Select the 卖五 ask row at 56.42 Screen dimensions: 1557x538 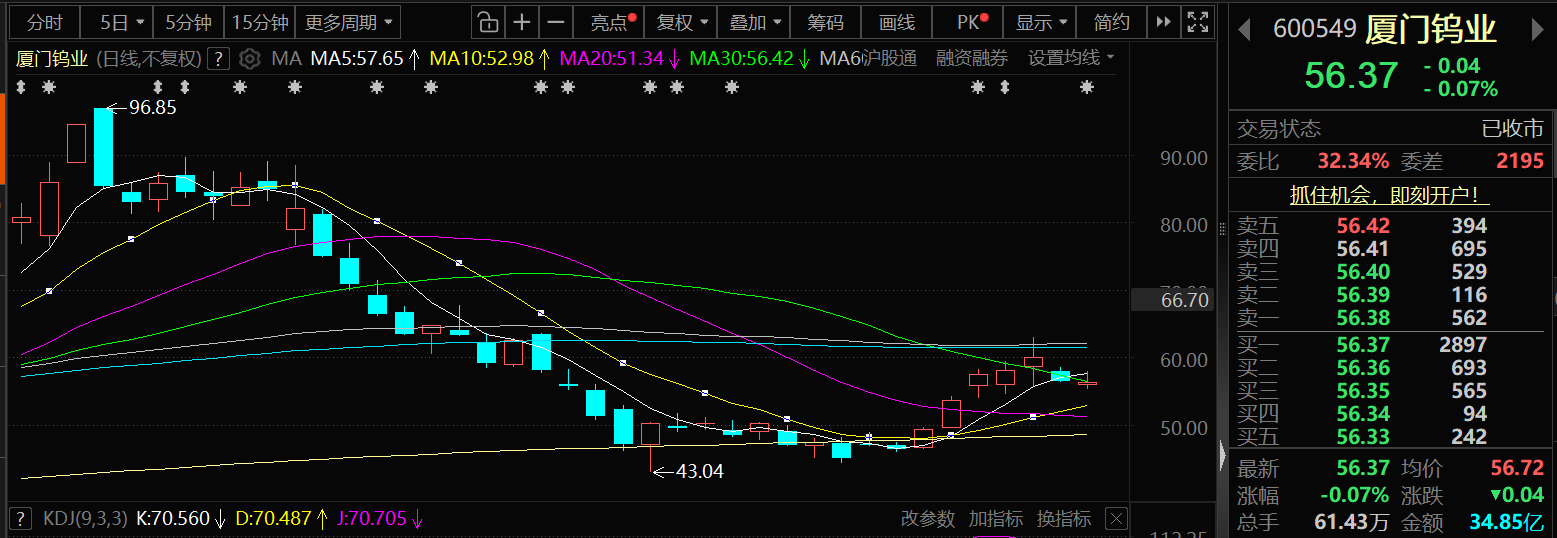[1391, 226]
